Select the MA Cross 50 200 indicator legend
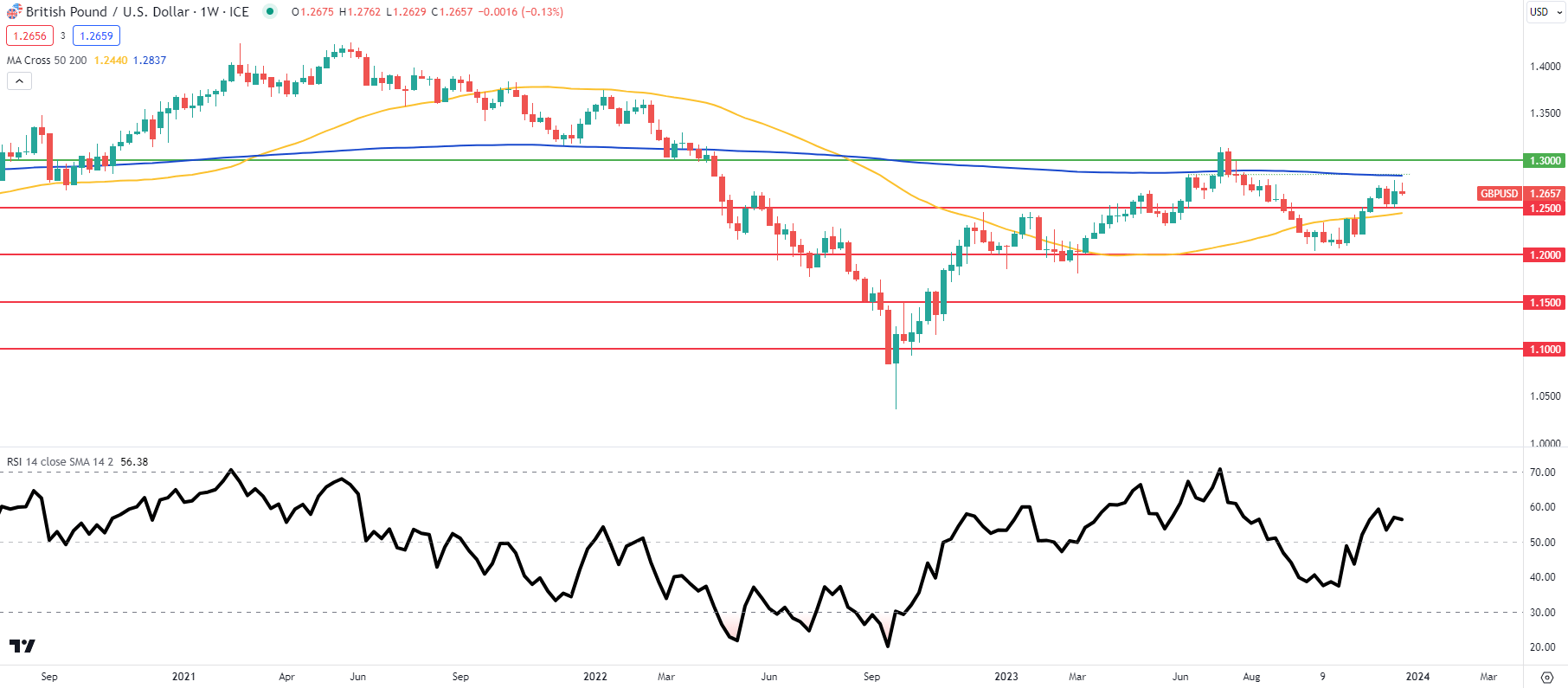 (x=47, y=61)
